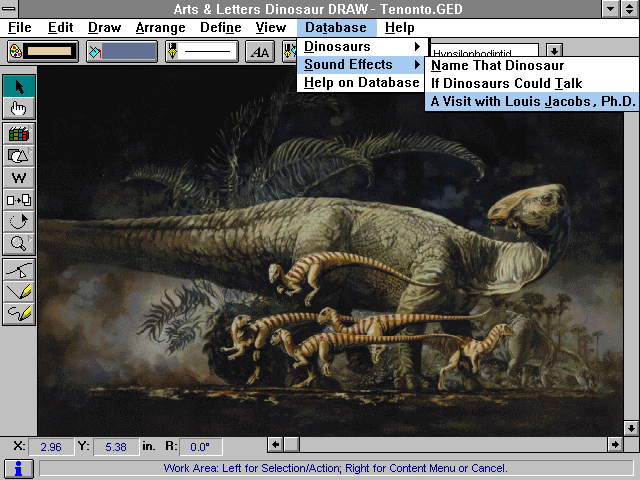Viewport: 640px width, 480px height.
Task: Open the File menu
Action: click(20, 28)
